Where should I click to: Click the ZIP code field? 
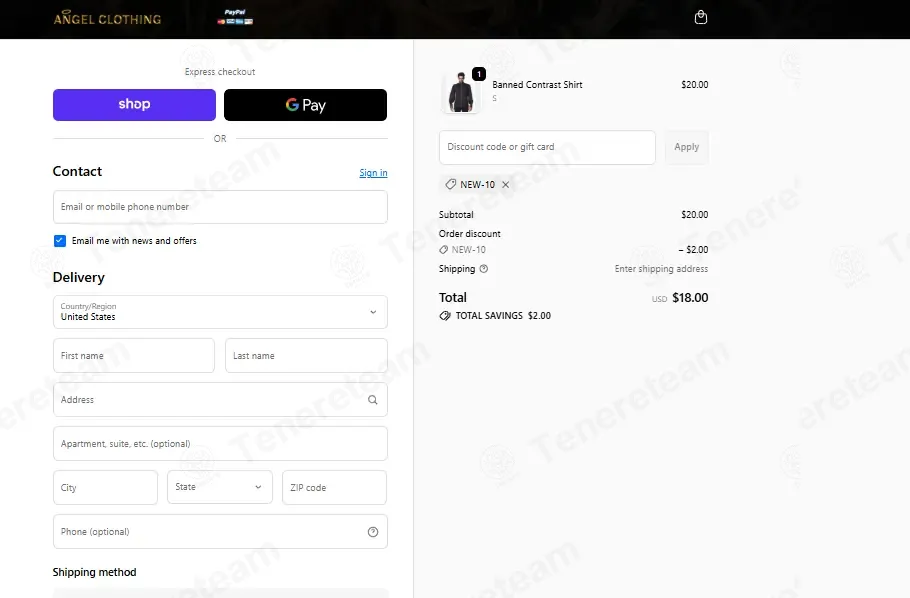(x=334, y=487)
